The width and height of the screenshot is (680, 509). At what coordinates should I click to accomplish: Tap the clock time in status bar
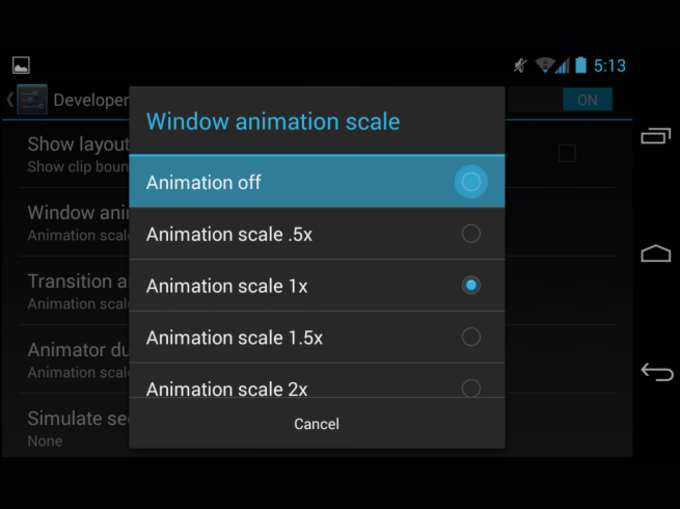click(610, 66)
